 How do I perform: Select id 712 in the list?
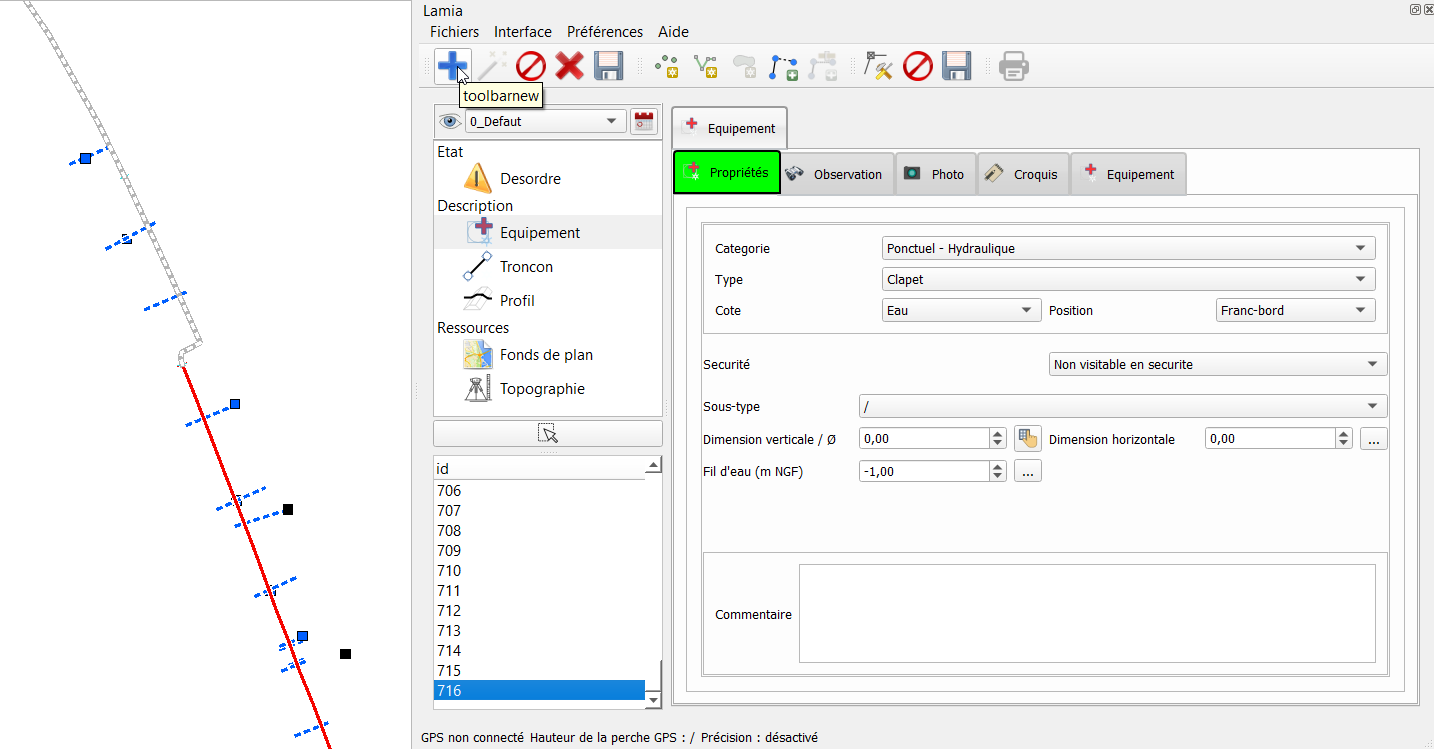click(x=540, y=611)
